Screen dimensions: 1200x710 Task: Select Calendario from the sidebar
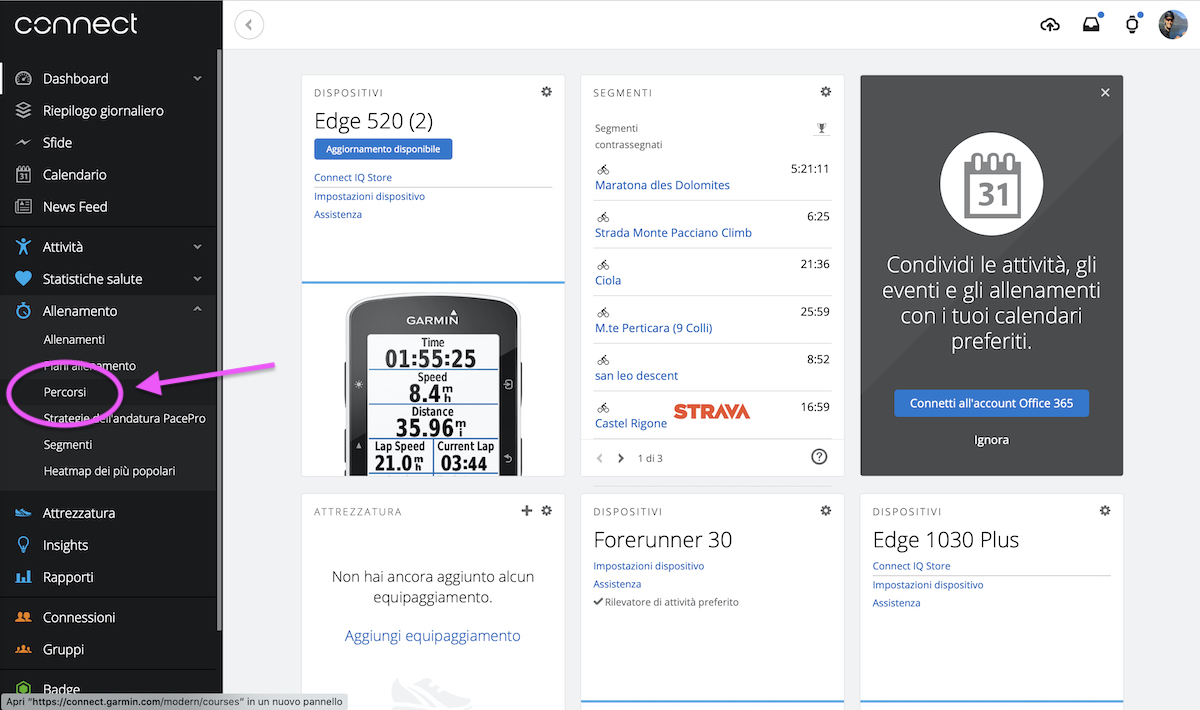tap(74, 175)
